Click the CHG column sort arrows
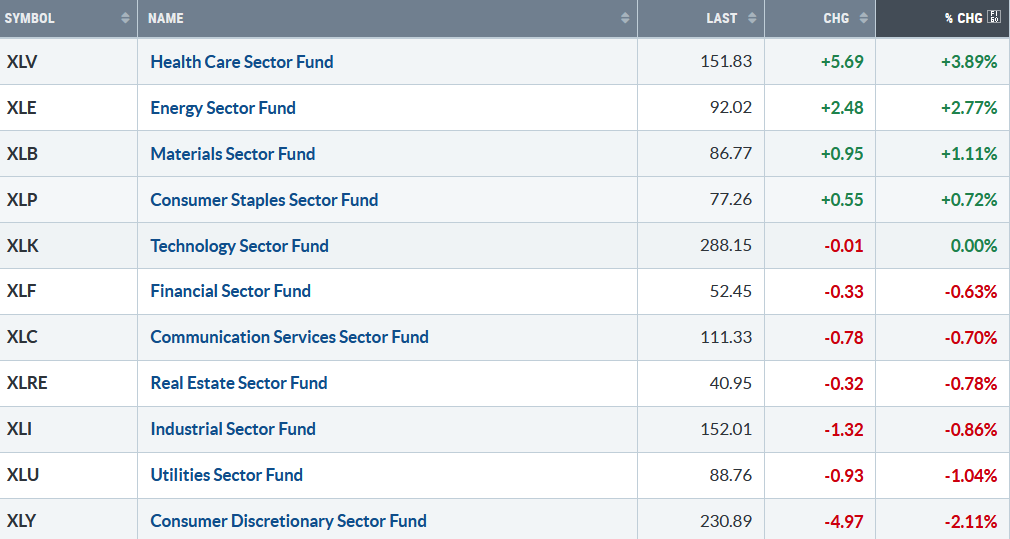The height and width of the screenshot is (539, 1010). [863, 18]
